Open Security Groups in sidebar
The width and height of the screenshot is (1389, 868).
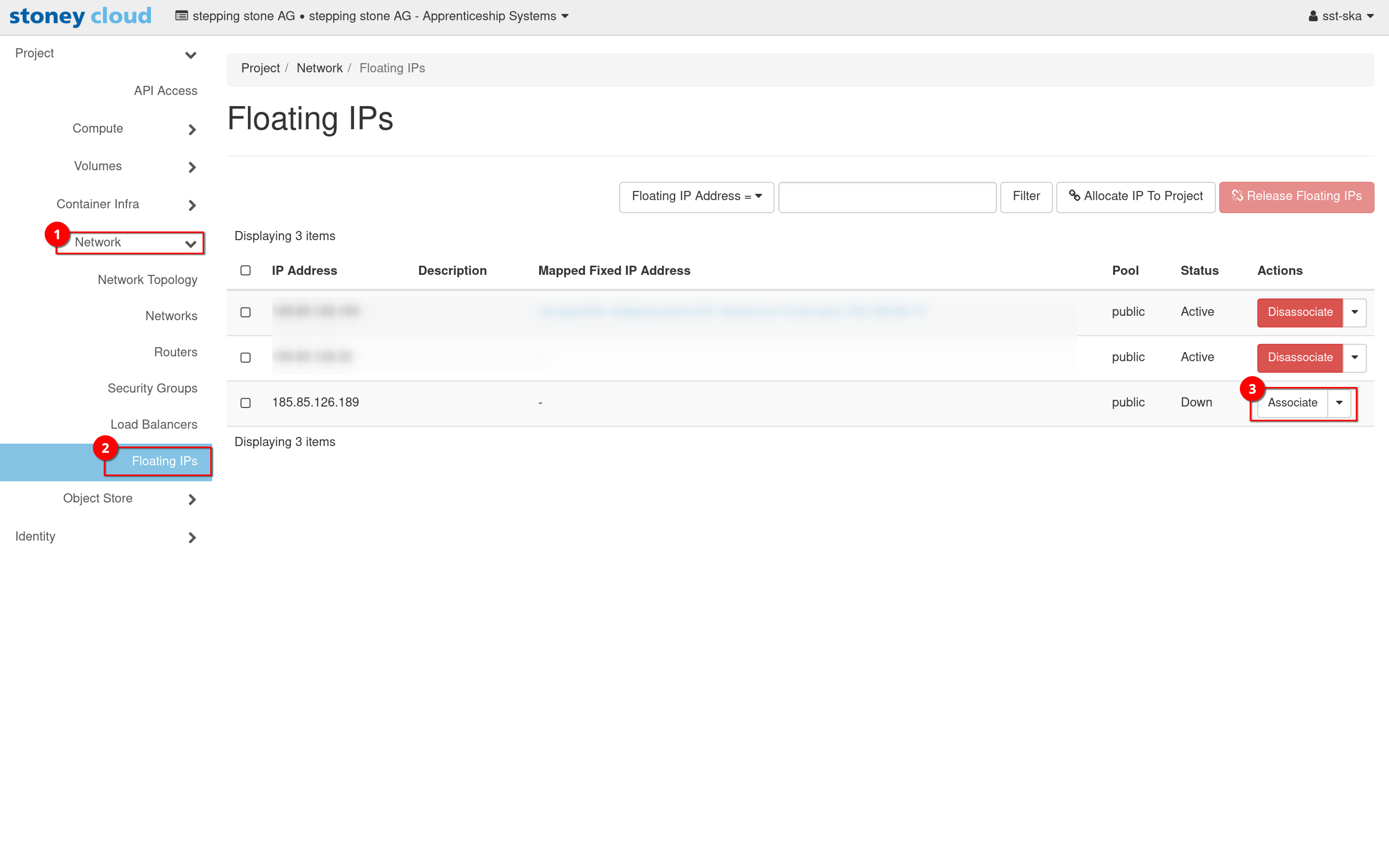(152, 388)
